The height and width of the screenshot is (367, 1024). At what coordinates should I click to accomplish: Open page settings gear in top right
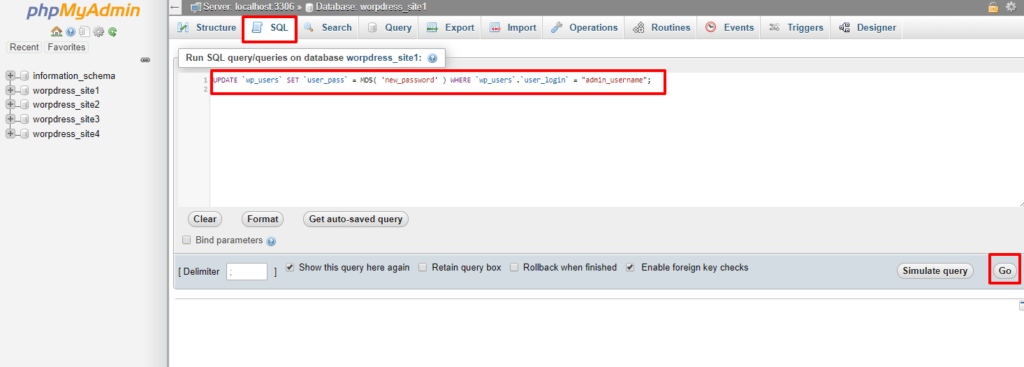click(x=1012, y=7)
